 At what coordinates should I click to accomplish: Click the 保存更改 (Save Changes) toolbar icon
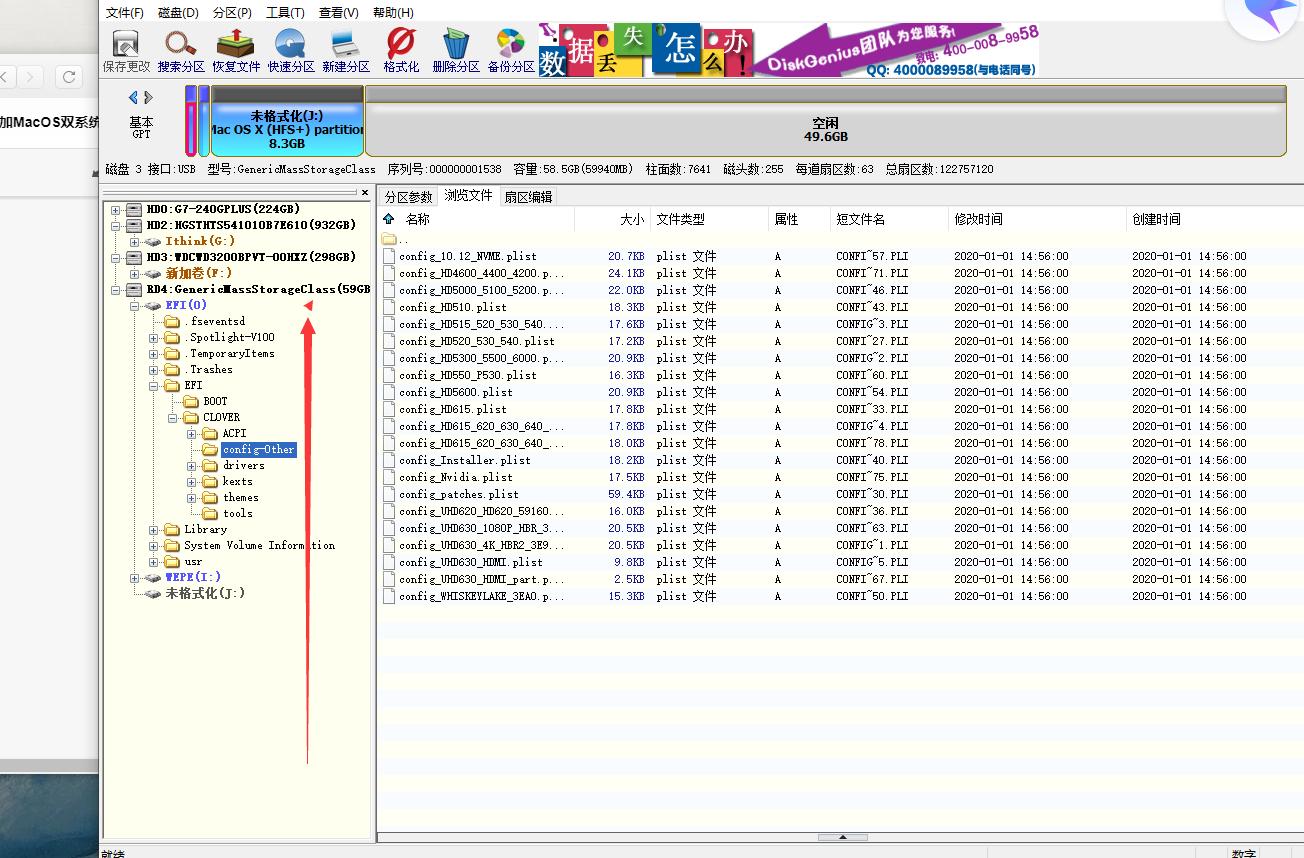(x=126, y=50)
